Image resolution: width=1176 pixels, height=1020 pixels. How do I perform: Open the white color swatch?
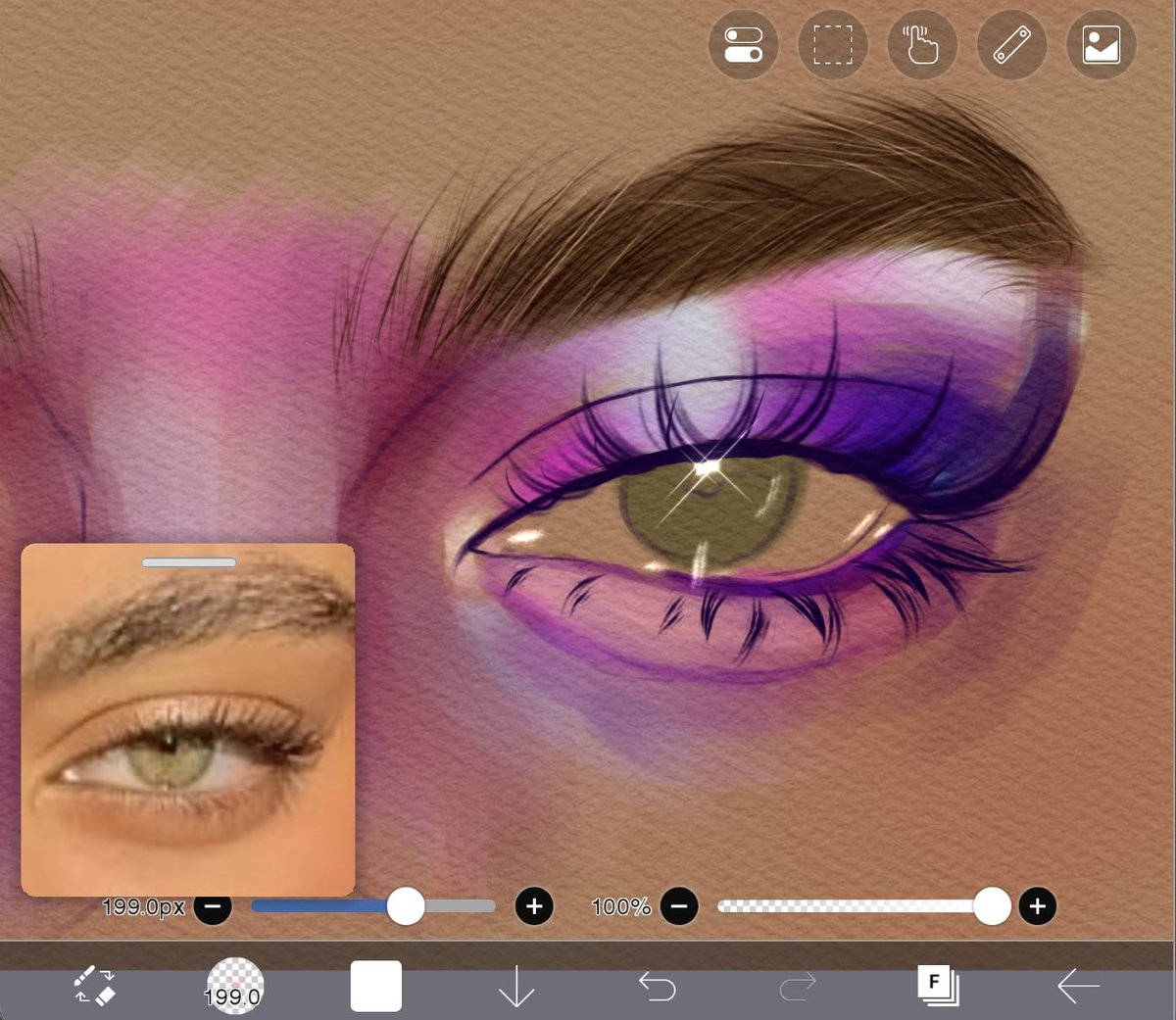tap(376, 986)
